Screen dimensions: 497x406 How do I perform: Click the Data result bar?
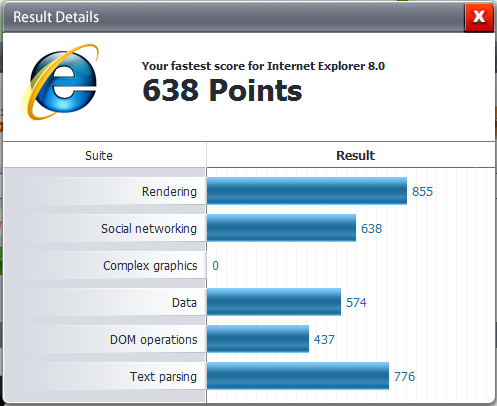274,302
